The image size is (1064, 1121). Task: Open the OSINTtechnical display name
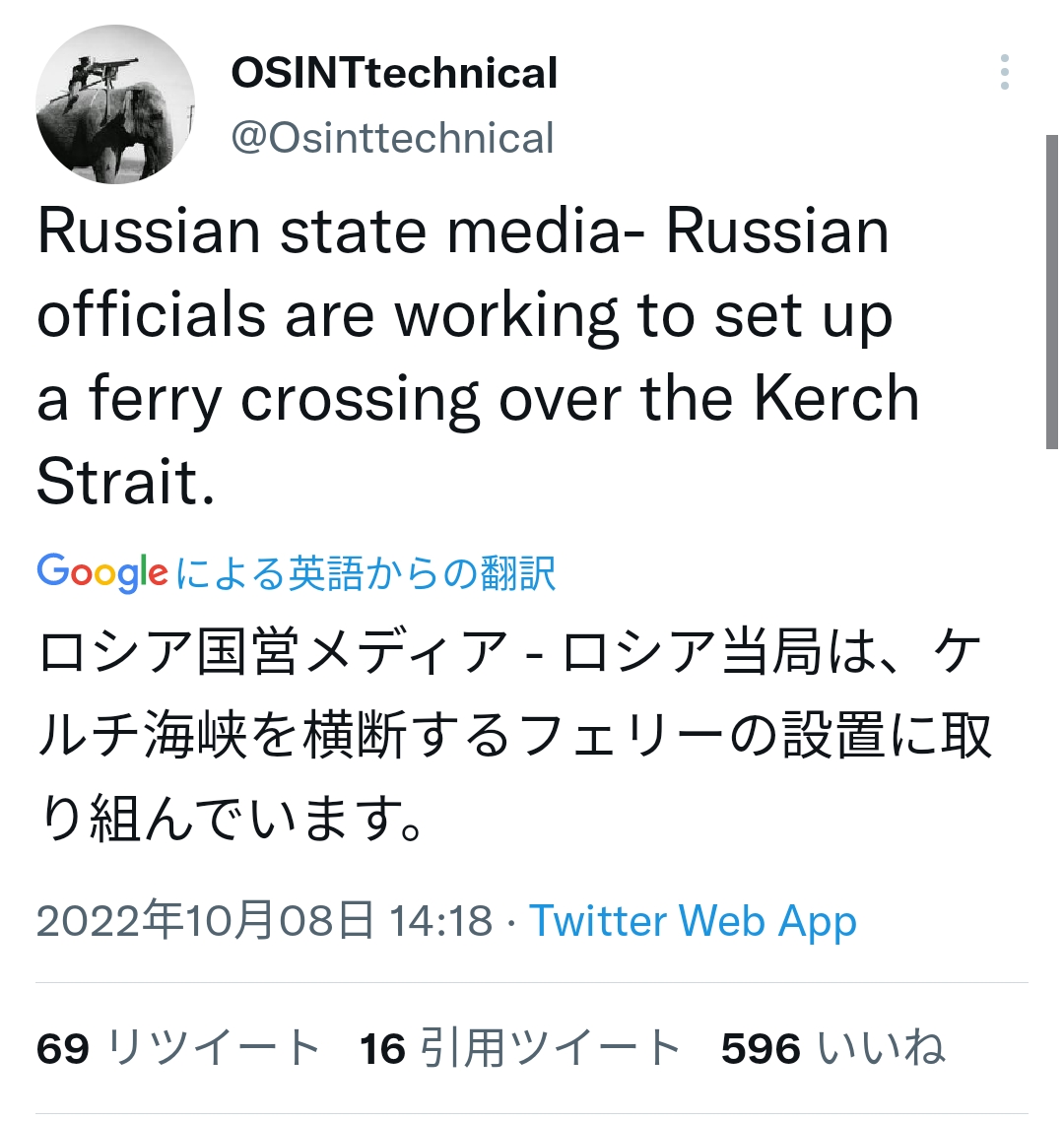coord(394,74)
